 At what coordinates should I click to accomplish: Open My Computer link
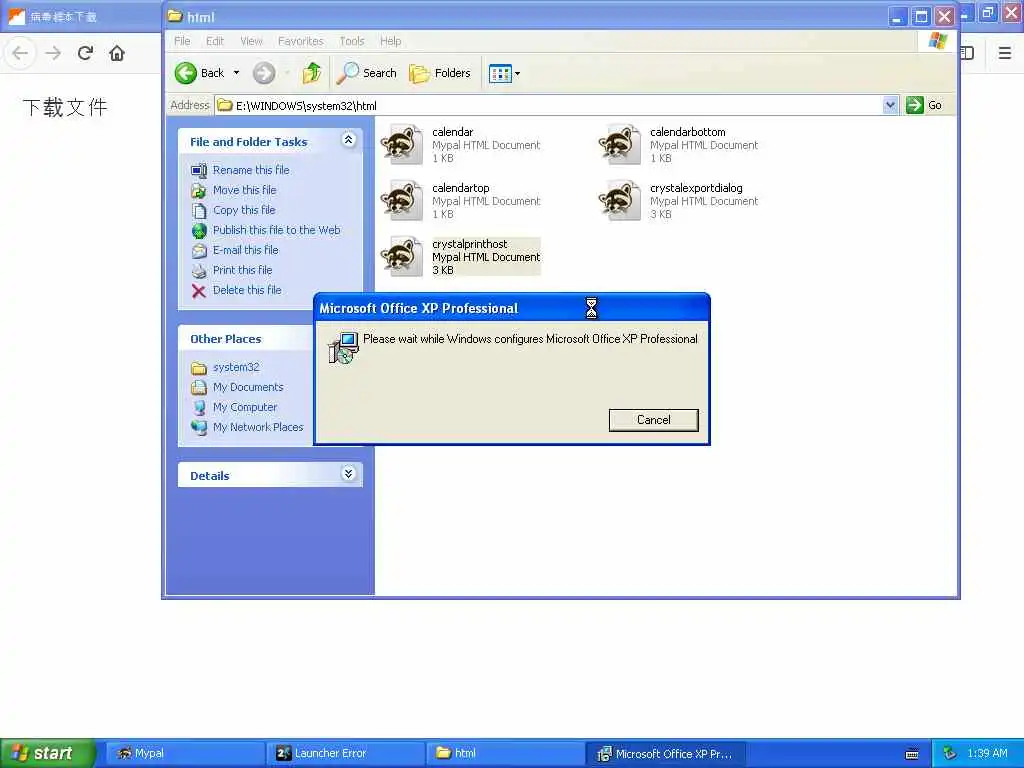(245, 408)
